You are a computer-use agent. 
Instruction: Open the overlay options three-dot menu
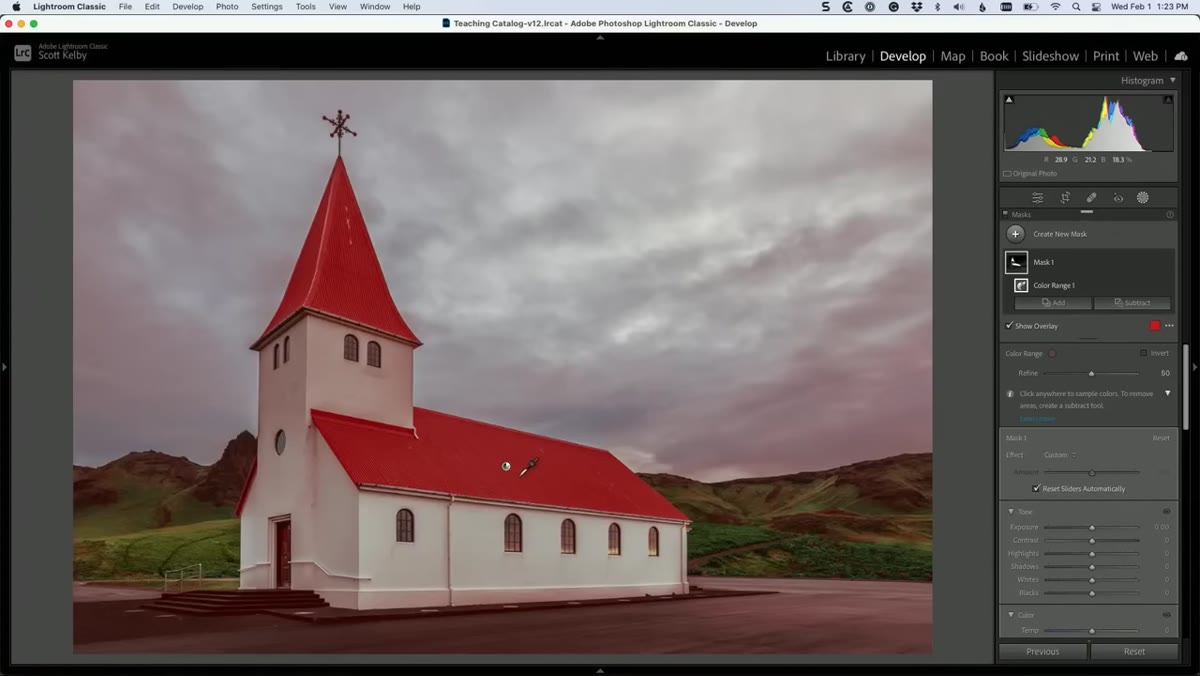coord(1169,326)
